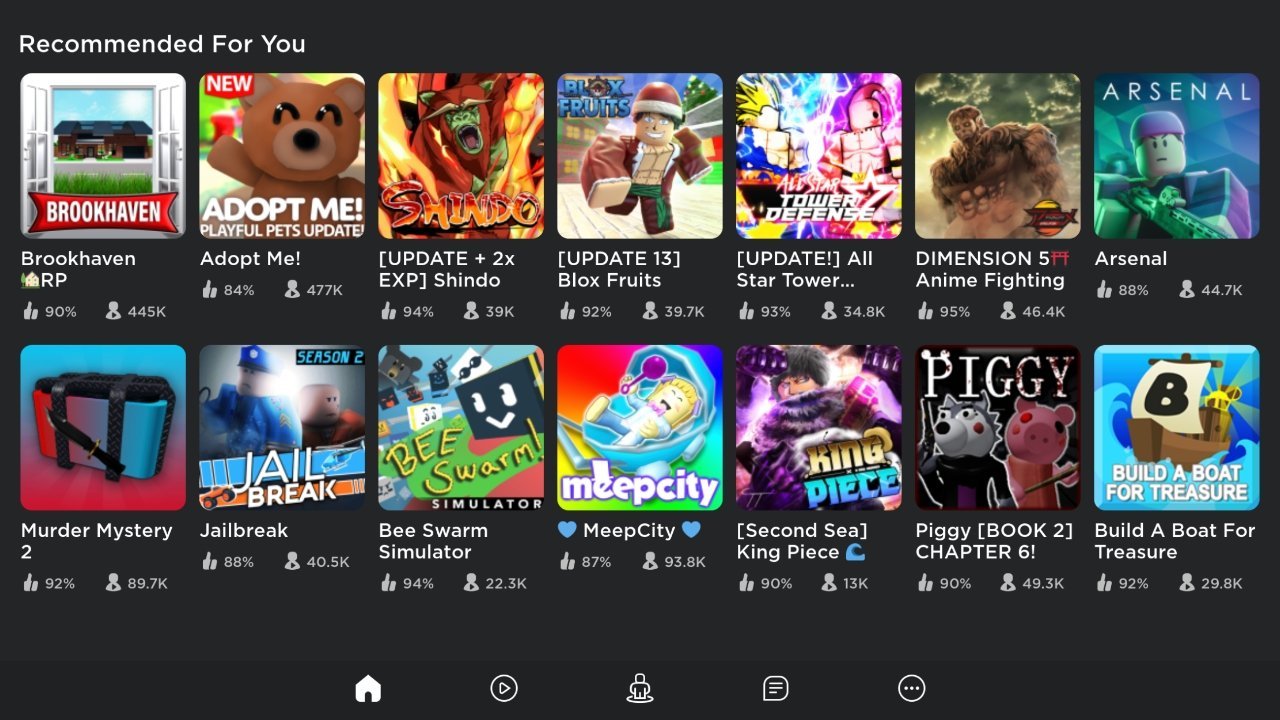The width and height of the screenshot is (1280, 720).
Task: Launch the Shindo game thumbnail
Action: pyautogui.click(x=461, y=156)
